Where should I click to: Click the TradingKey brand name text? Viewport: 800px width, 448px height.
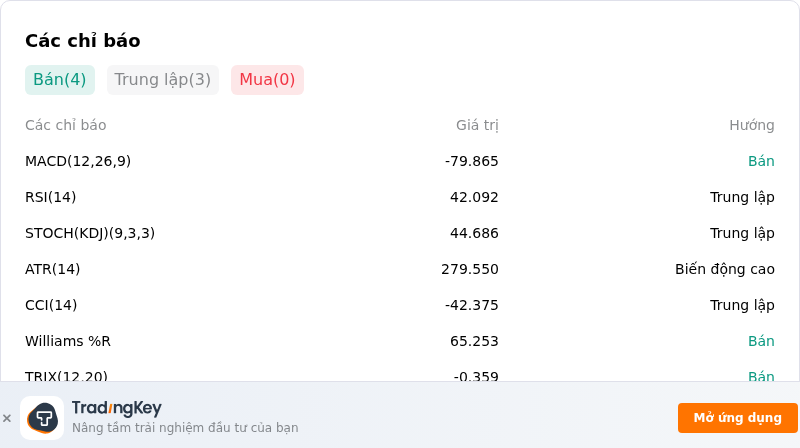(x=117, y=408)
